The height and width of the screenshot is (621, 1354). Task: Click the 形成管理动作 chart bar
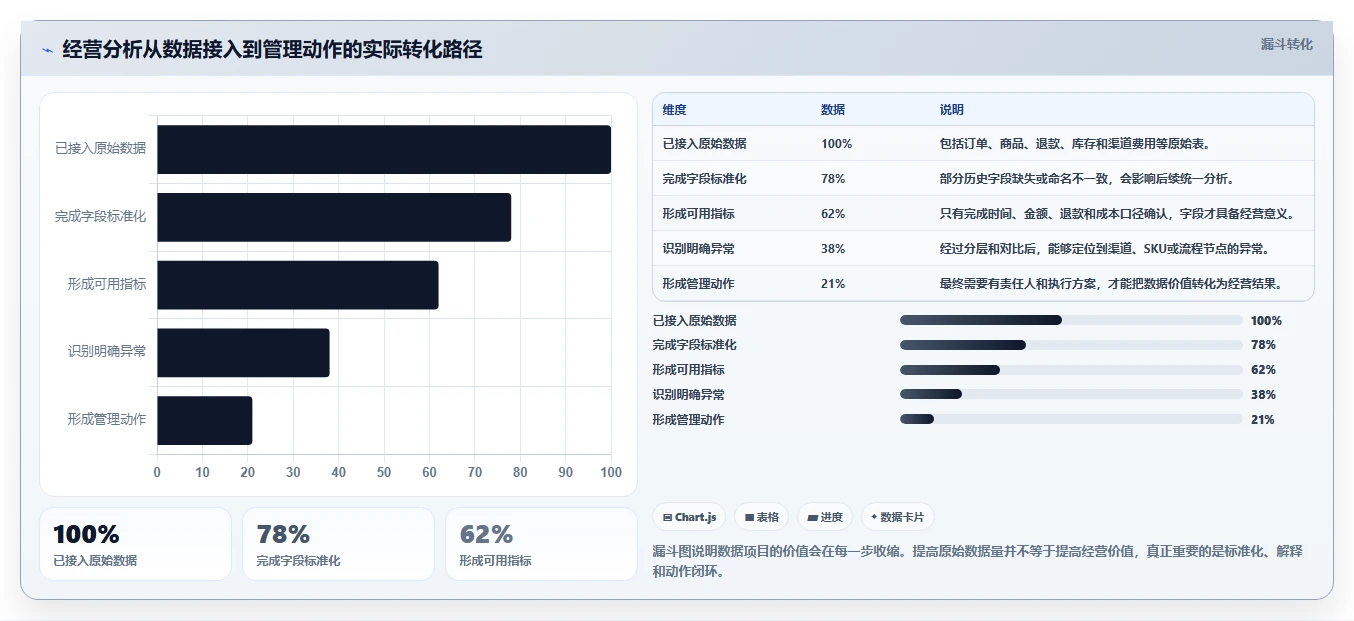click(205, 420)
